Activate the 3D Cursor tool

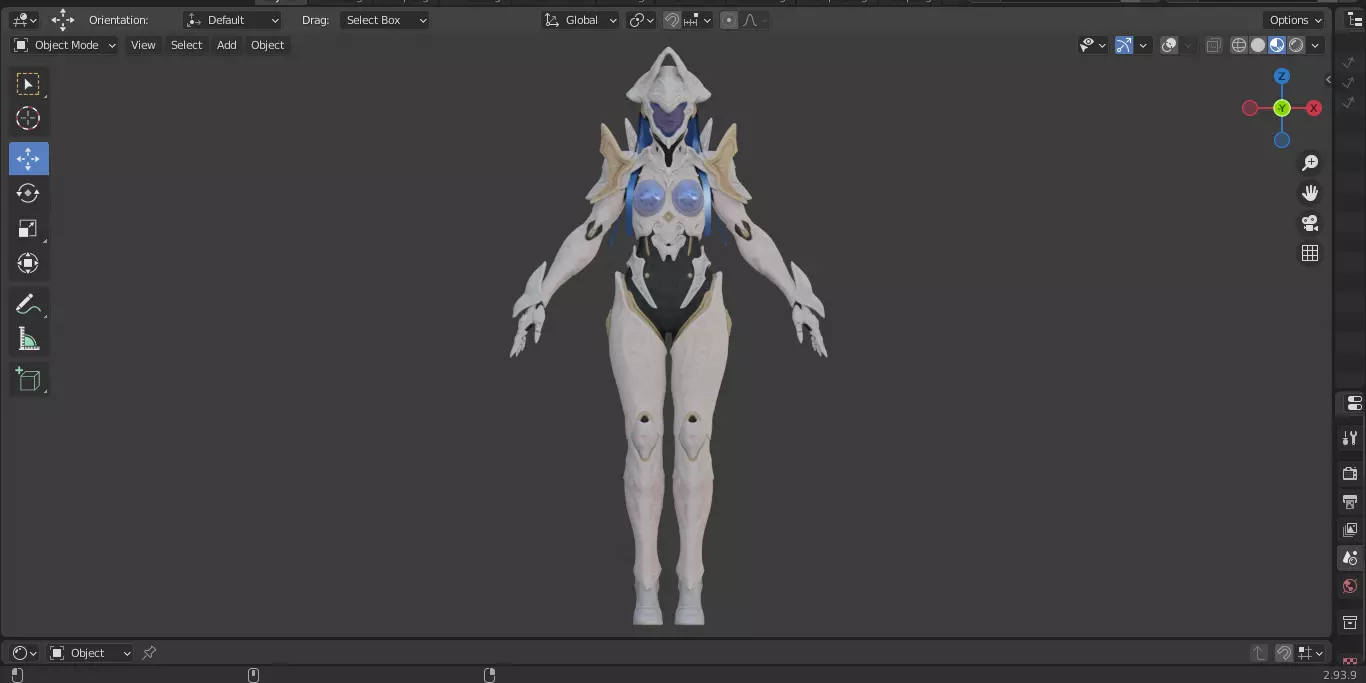[28, 119]
